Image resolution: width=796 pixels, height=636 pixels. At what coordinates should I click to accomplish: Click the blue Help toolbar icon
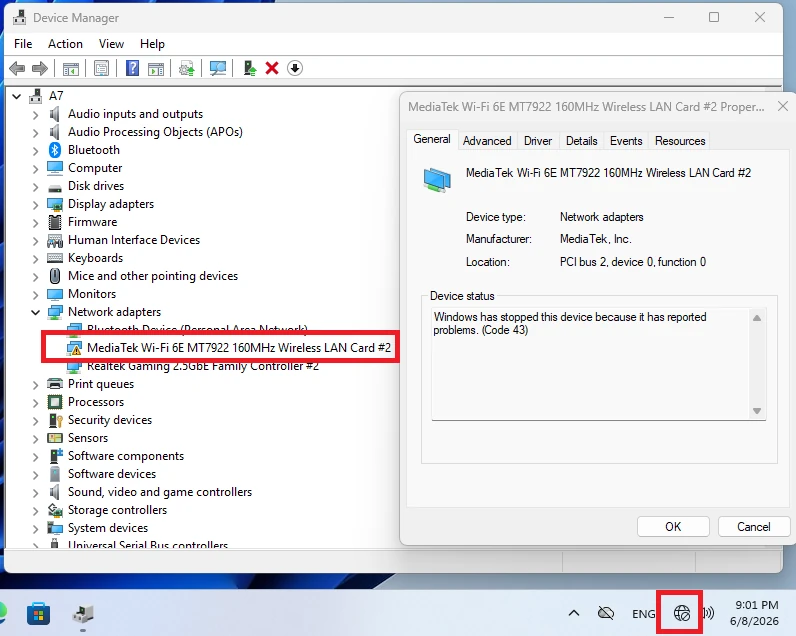[x=132, y=68]
